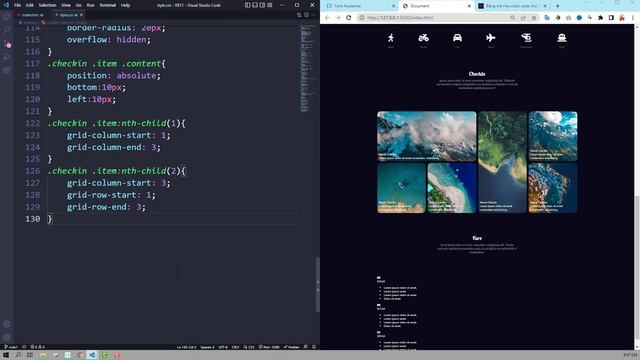Click the ship icon on webpage
The width and height of the screenshot is (640, 360).
click(x=562, y=38)
